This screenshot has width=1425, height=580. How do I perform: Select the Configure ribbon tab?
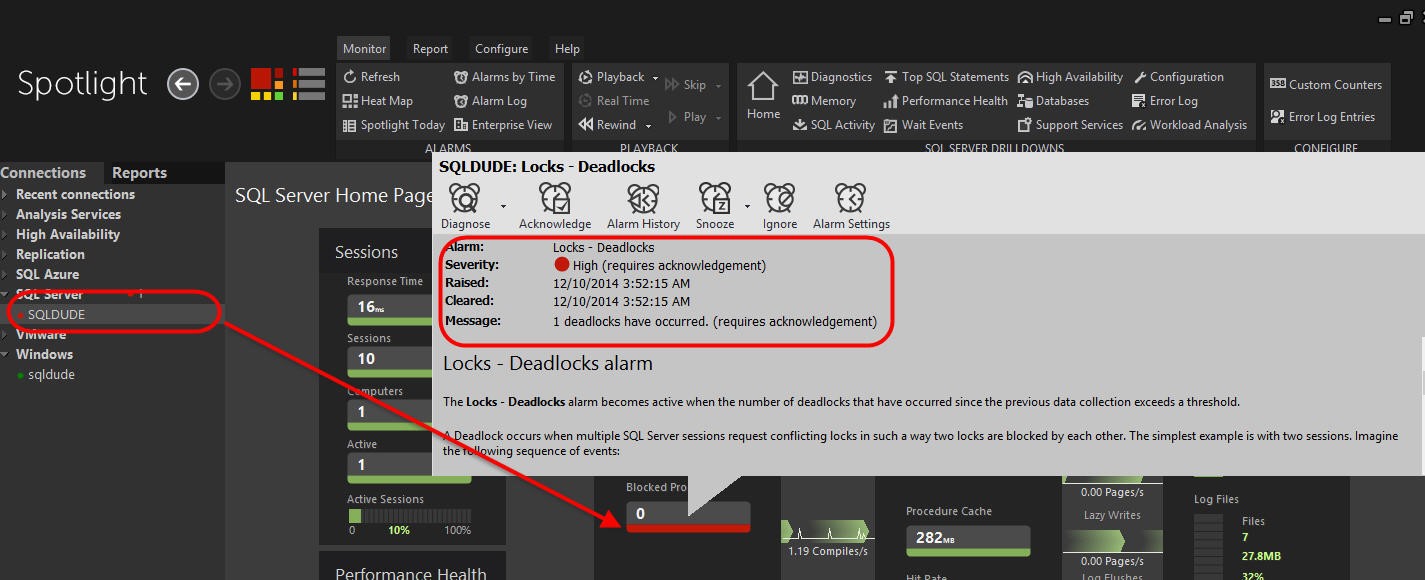tap(501, 48)
